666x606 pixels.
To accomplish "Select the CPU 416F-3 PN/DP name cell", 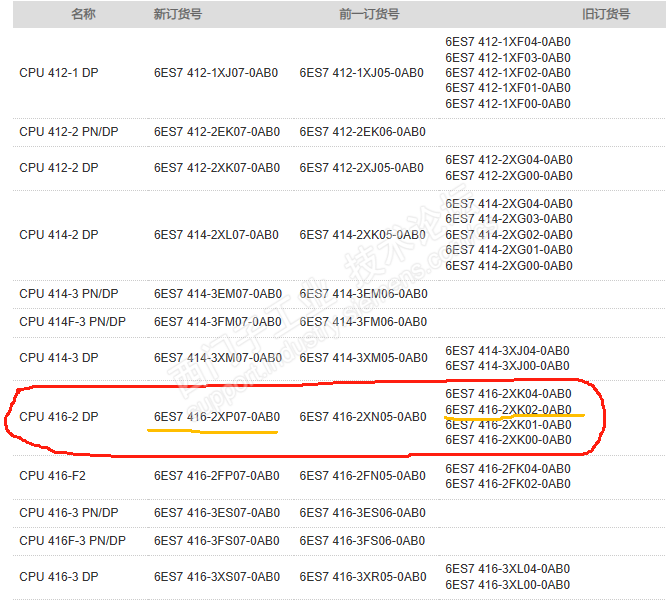I will point(72,541).
